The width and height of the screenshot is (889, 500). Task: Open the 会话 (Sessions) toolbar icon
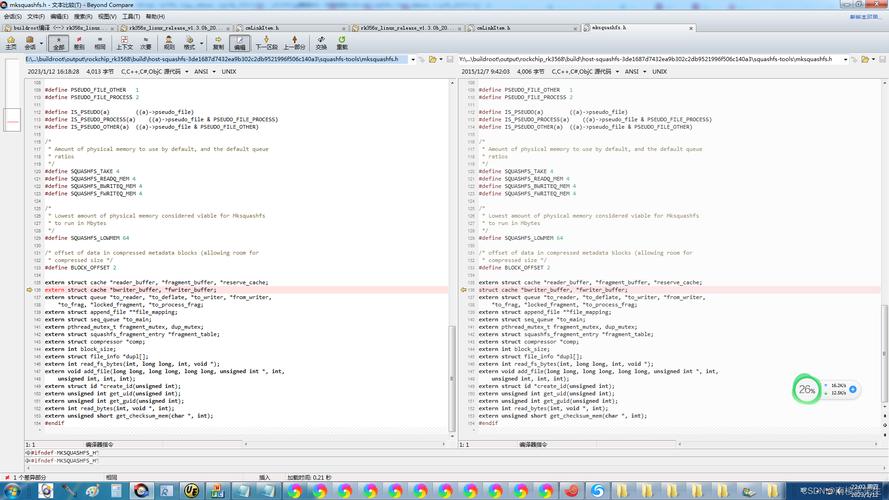(29, 43)
